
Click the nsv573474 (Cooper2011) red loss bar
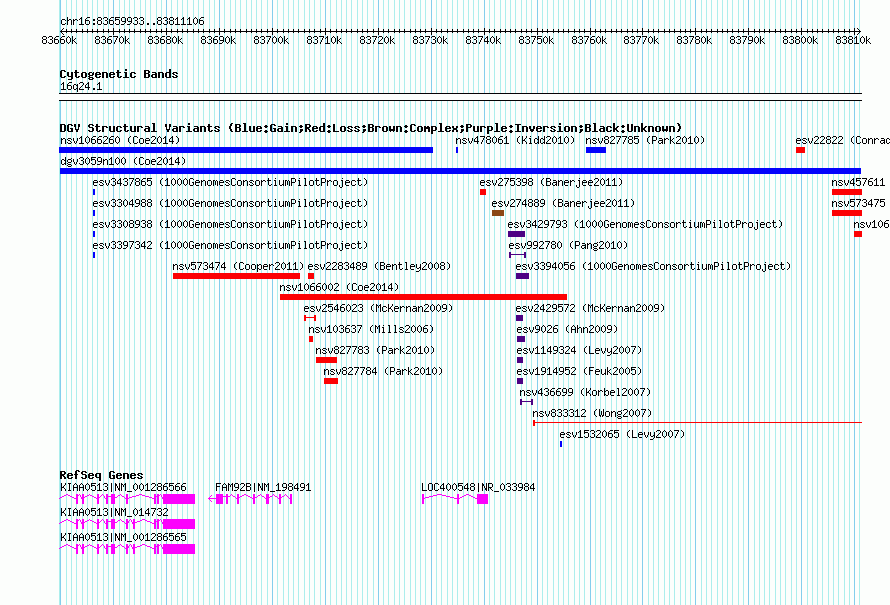pos(236,276)
